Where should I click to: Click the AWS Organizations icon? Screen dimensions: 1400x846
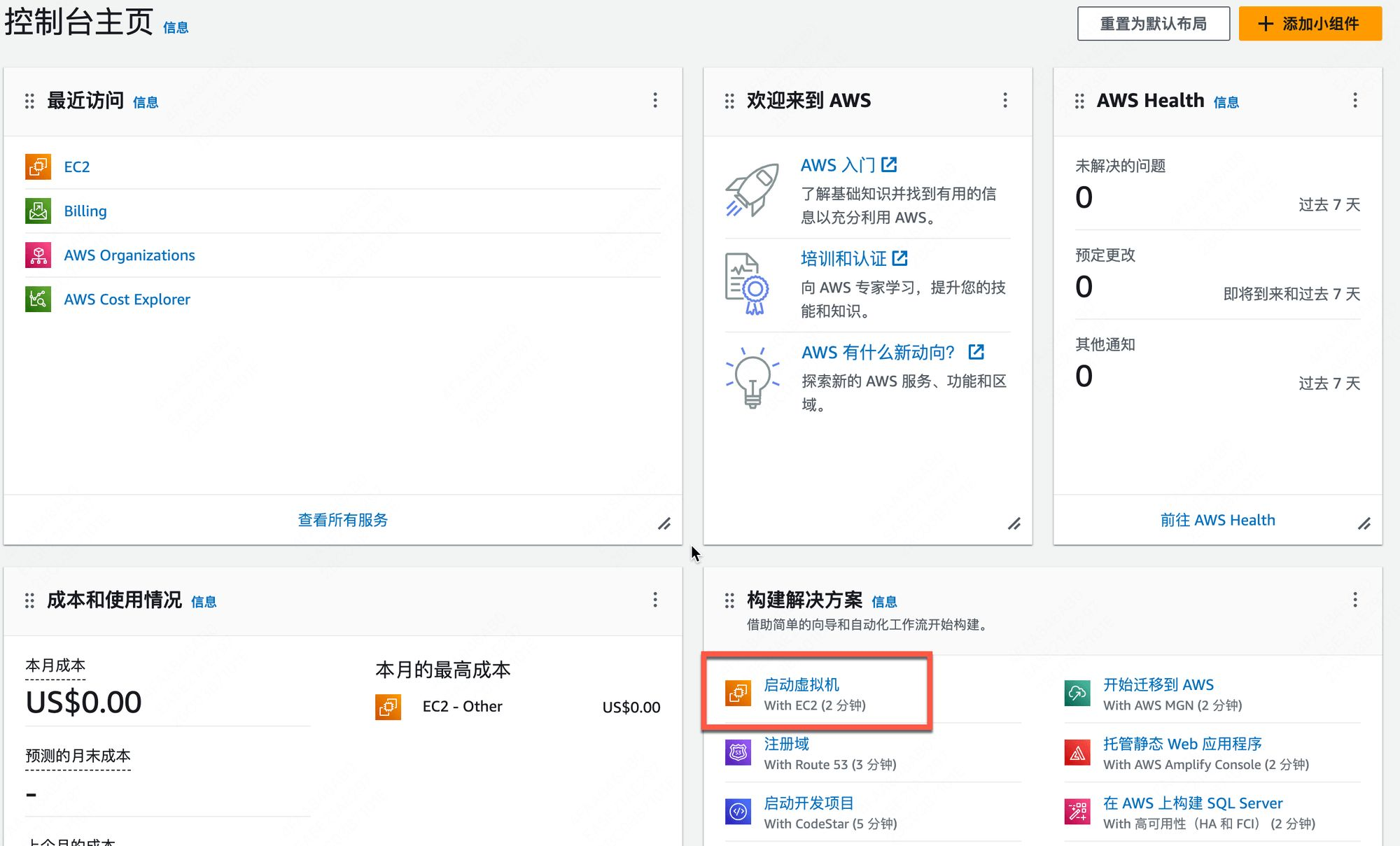click(x=38, y=255)
